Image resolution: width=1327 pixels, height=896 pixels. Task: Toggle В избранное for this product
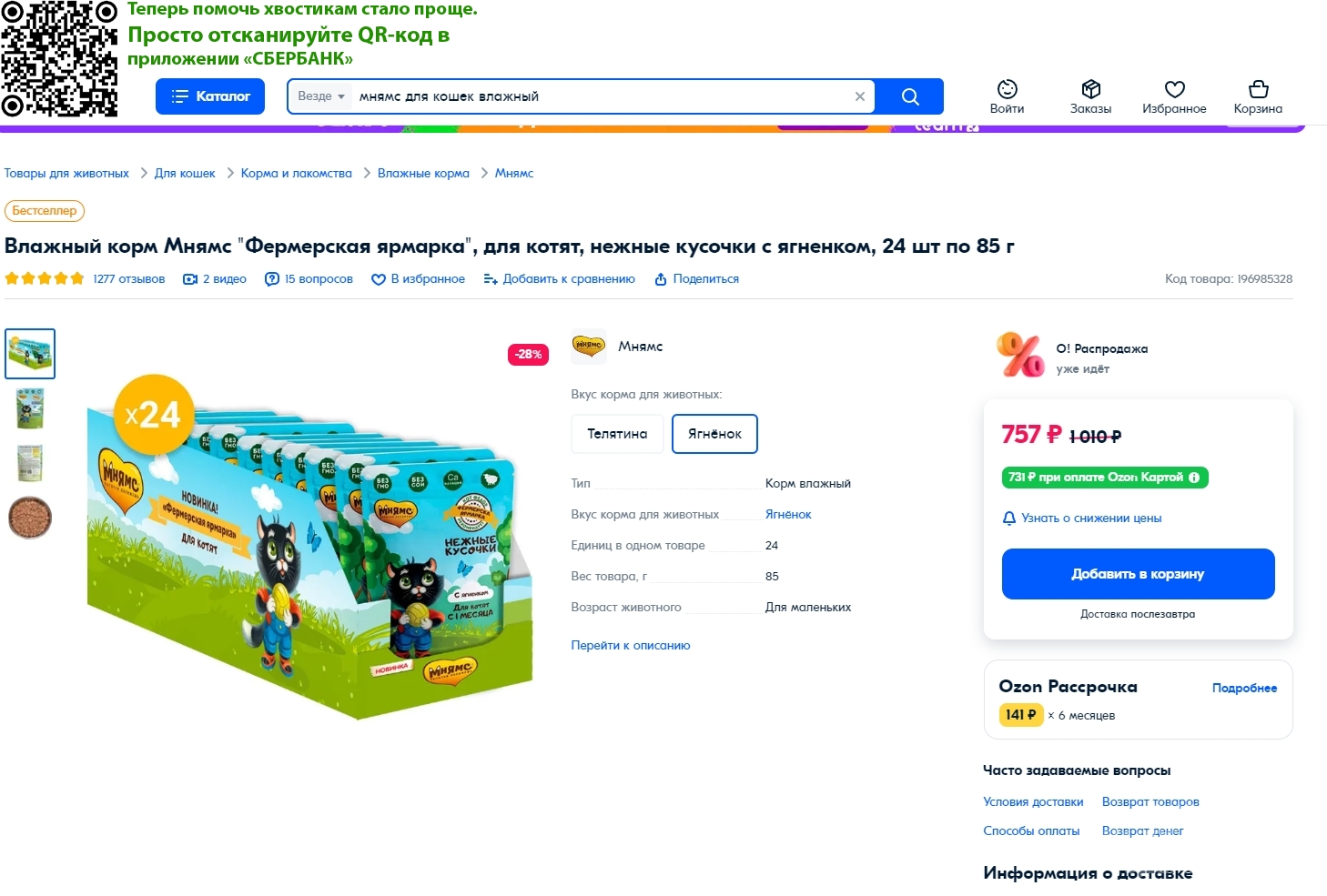418,279
